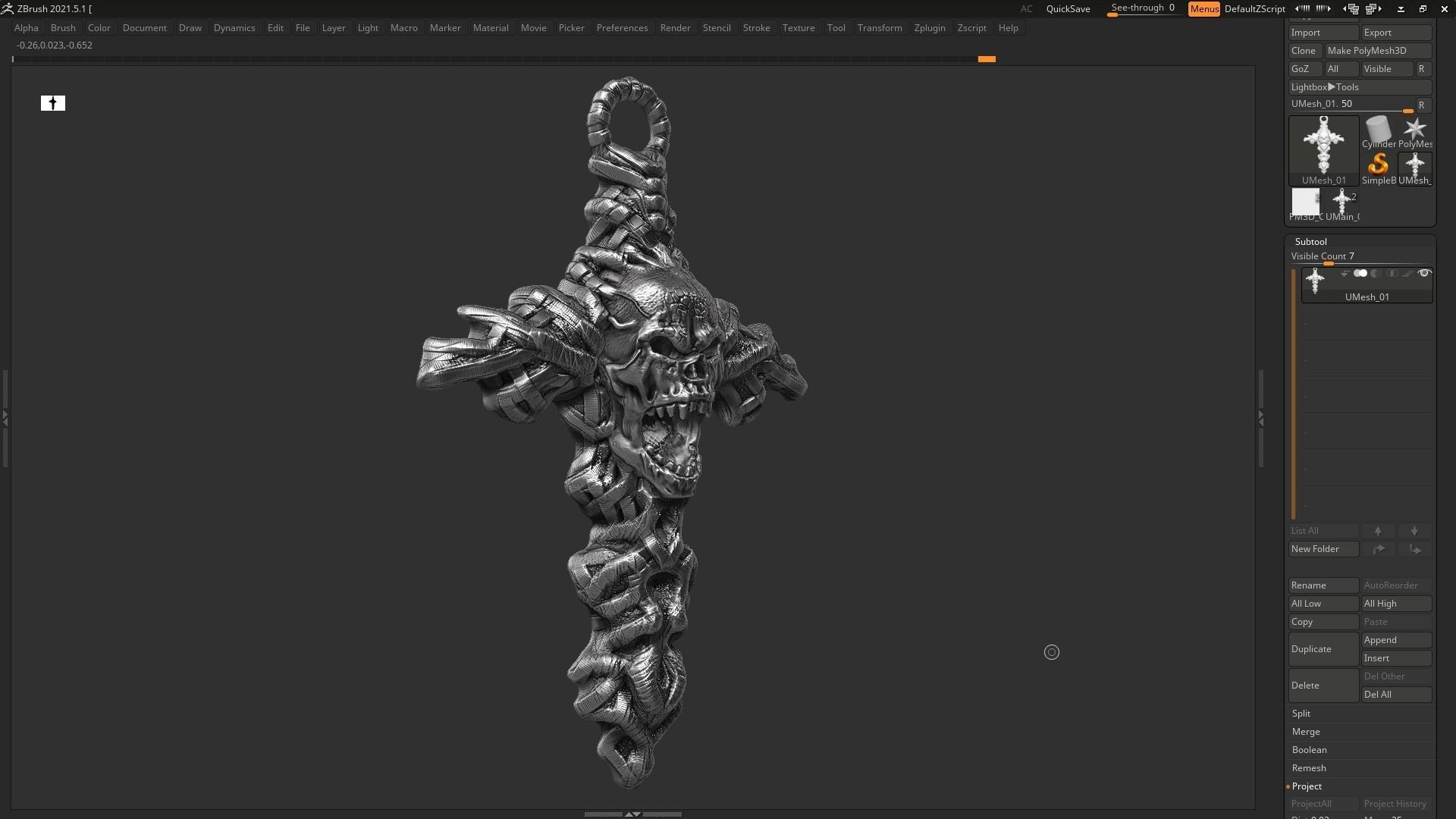1456x819 pixels.
Task: Select the Cylinder tool thumbnail
Action: point(1378,132)
